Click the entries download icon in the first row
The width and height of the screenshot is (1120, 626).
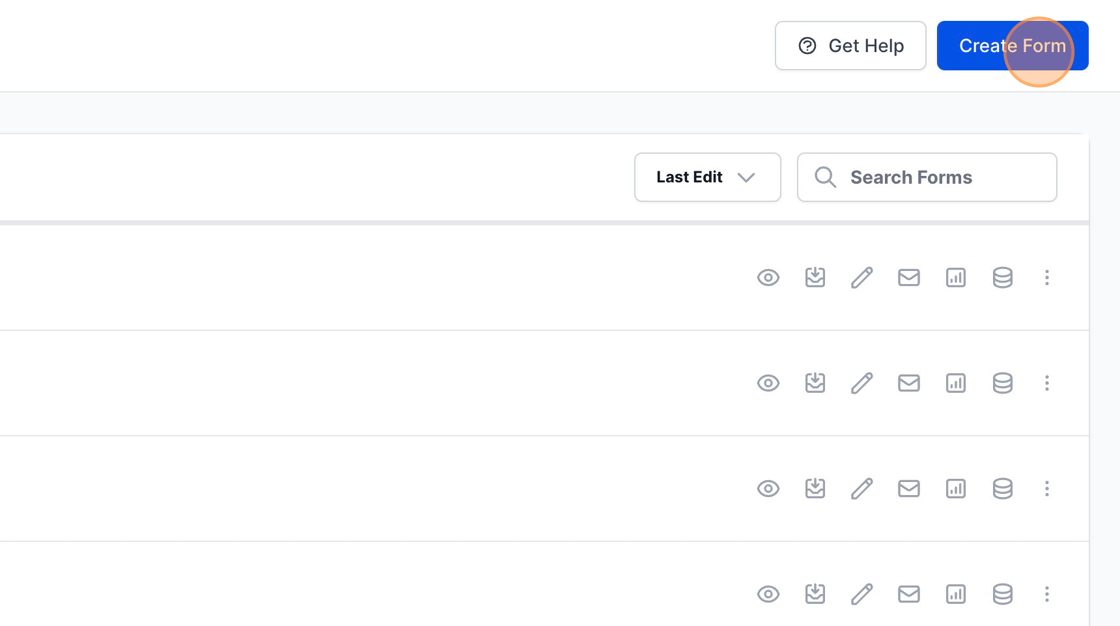815,277
